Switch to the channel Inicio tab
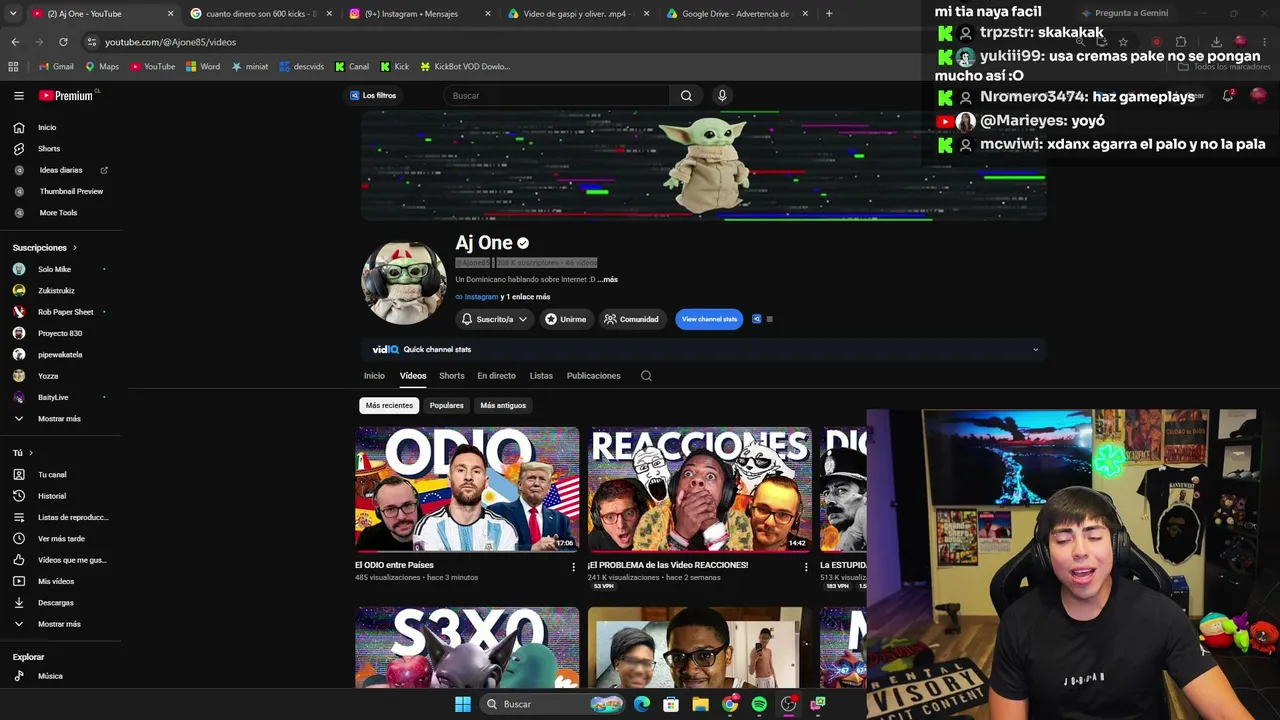This screenshot has height=720, width=1280. (x=374, y=376)
